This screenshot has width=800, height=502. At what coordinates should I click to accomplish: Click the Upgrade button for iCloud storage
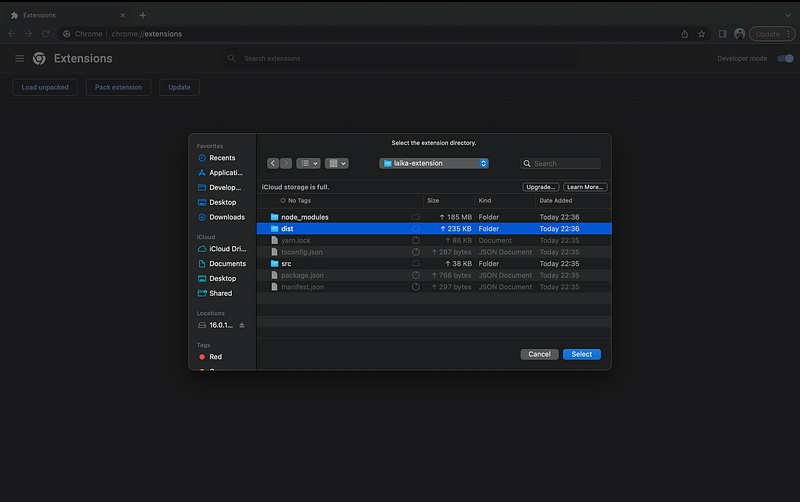click(540, 187)
